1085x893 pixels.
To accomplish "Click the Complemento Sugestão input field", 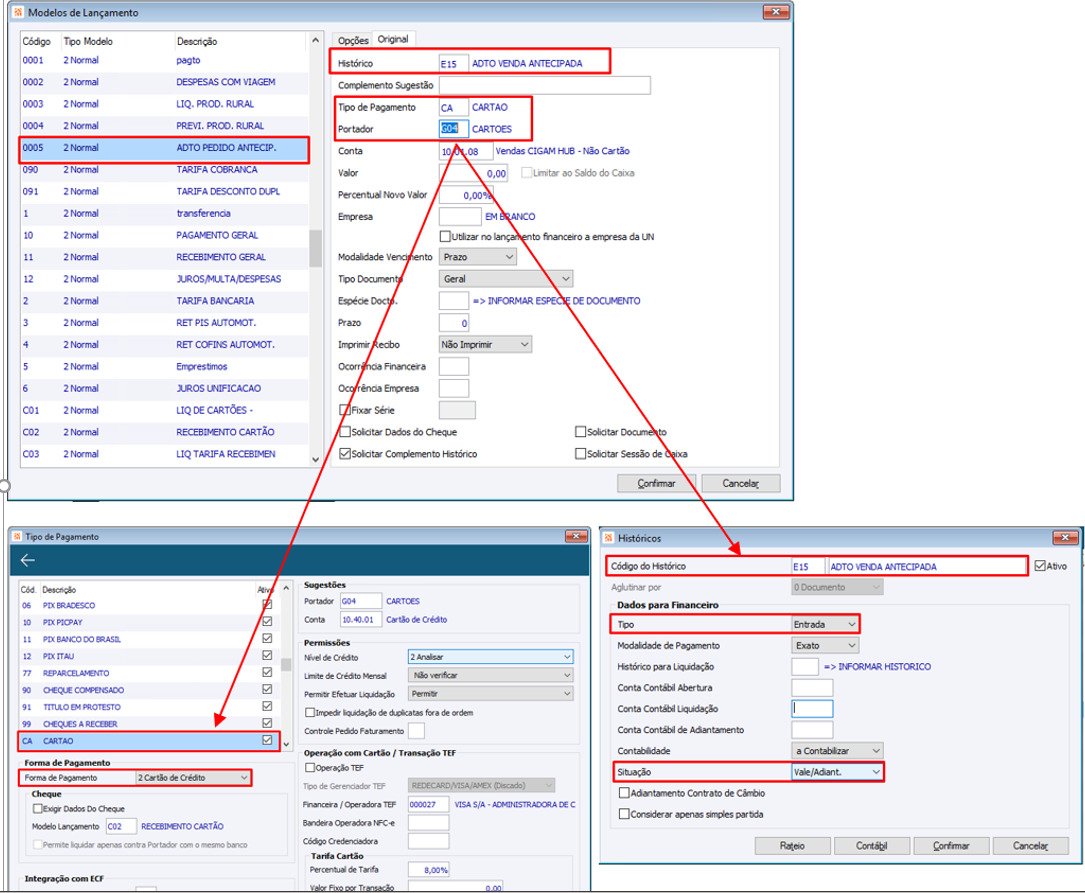I will (545, 85).
